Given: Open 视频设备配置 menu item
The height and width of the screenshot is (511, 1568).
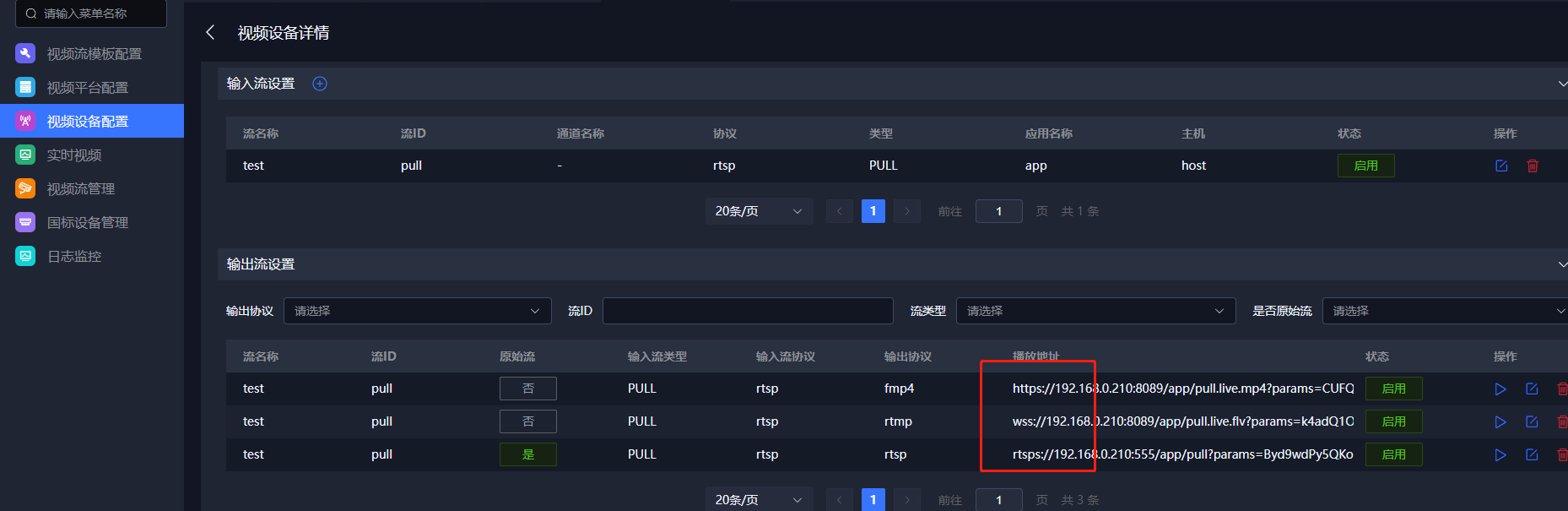Looking at the screenshot, I should pos(92,121).
